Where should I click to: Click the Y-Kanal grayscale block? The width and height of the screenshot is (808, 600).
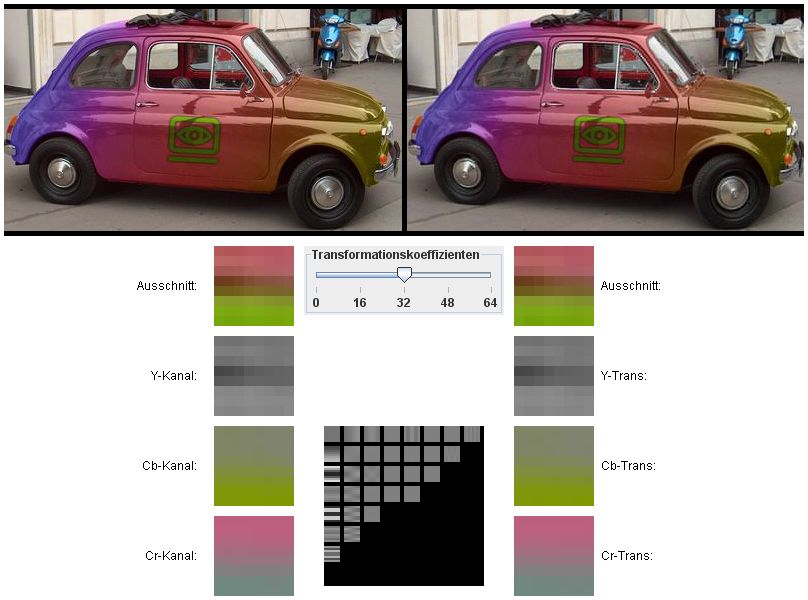click(254, 376)
